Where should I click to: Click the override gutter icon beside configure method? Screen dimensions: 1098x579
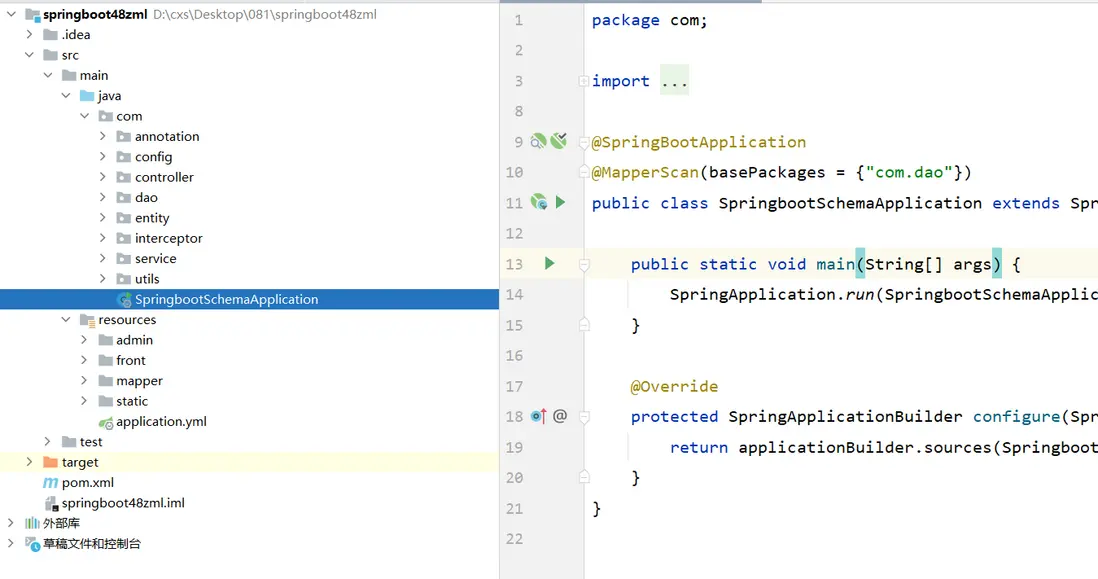pos(538,416)
